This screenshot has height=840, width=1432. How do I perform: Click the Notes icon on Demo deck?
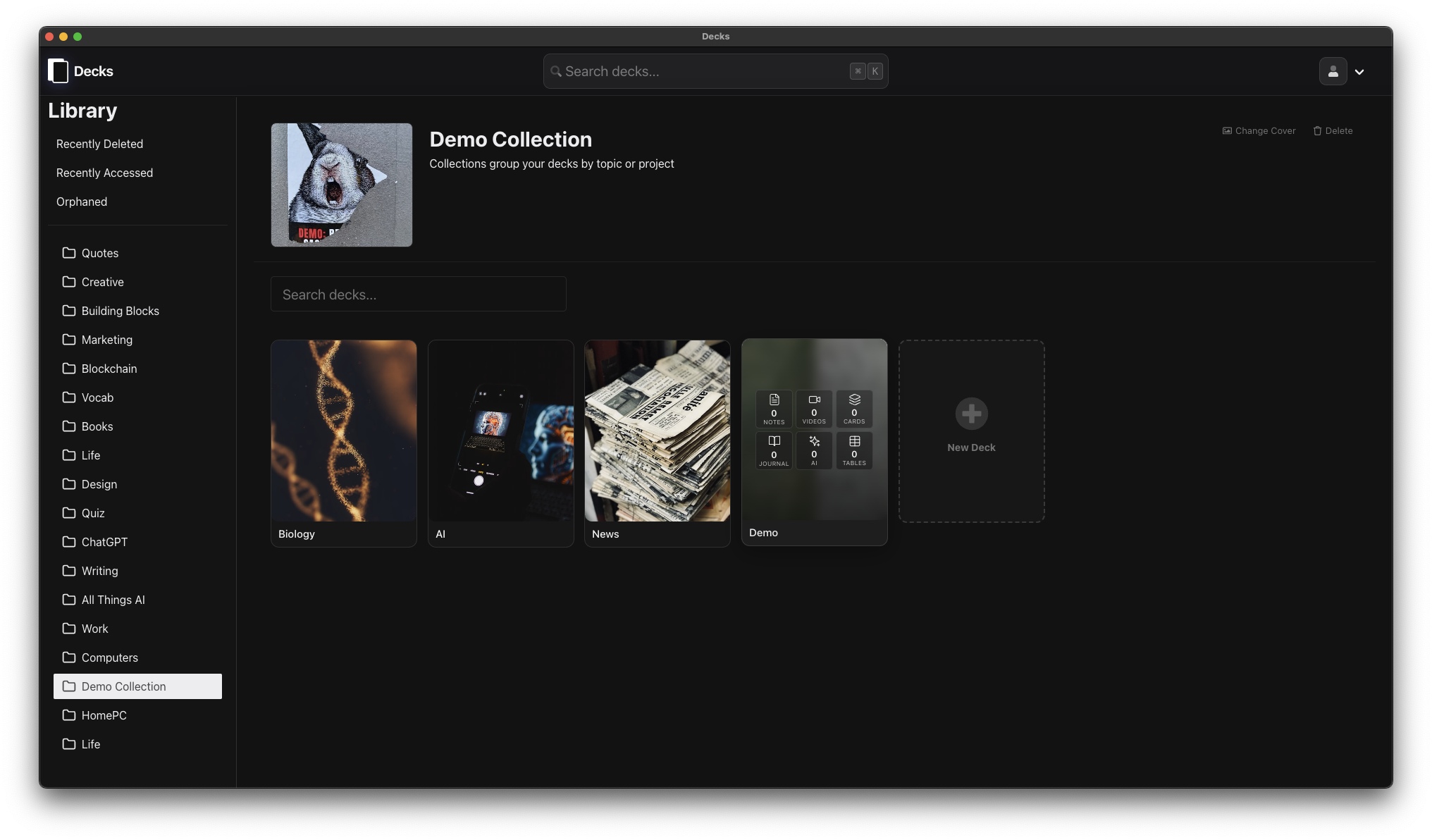click(774, 400)
